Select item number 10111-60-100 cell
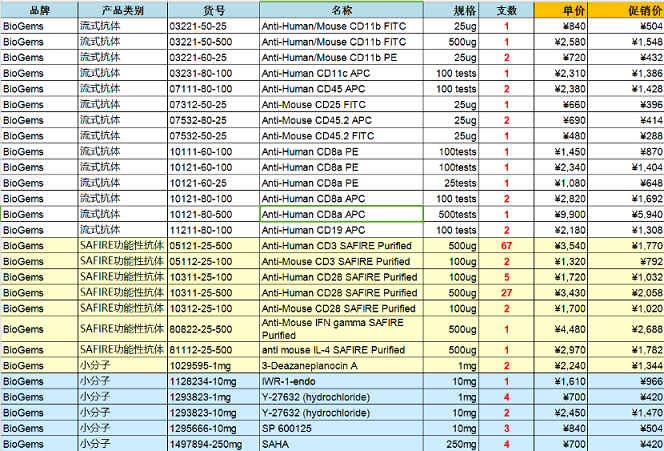The image size is (664, 451). 213,152
